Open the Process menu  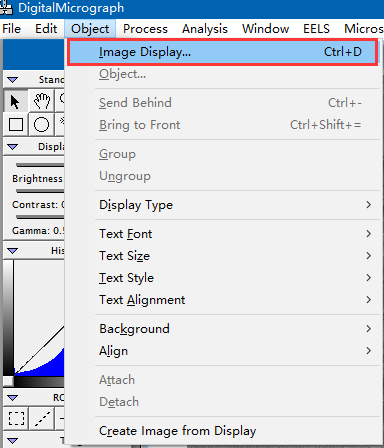pos(145,29)
